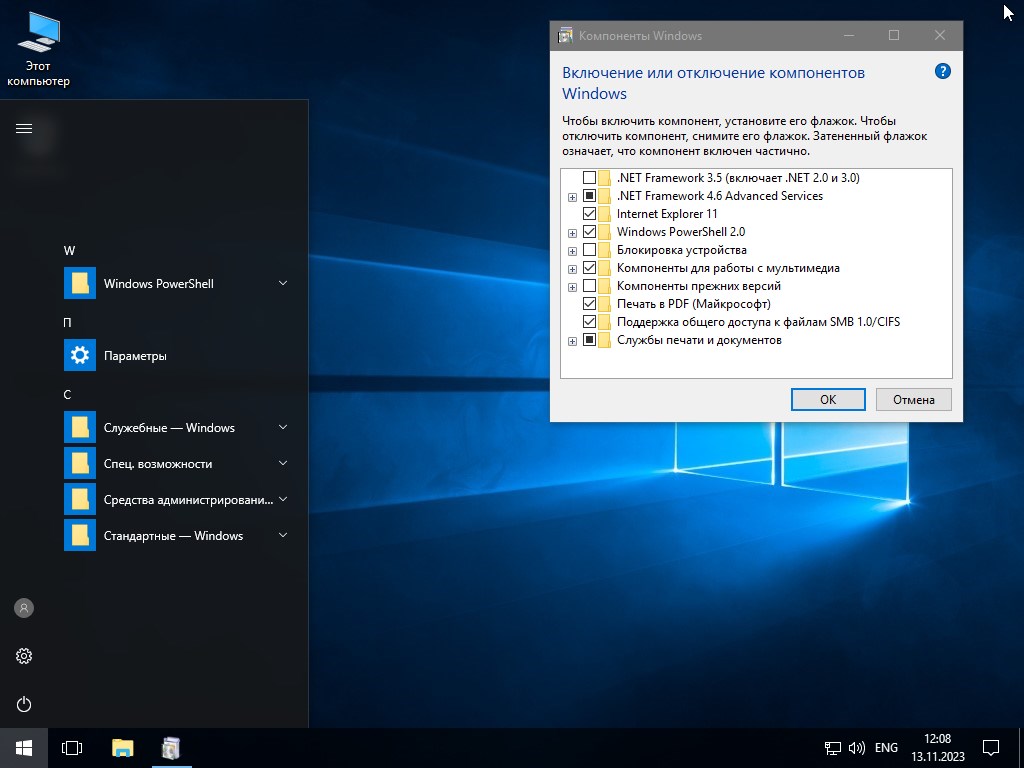Click the user account icon
Viewport: 1024px width, 768px height.
[x=24, y=608]
